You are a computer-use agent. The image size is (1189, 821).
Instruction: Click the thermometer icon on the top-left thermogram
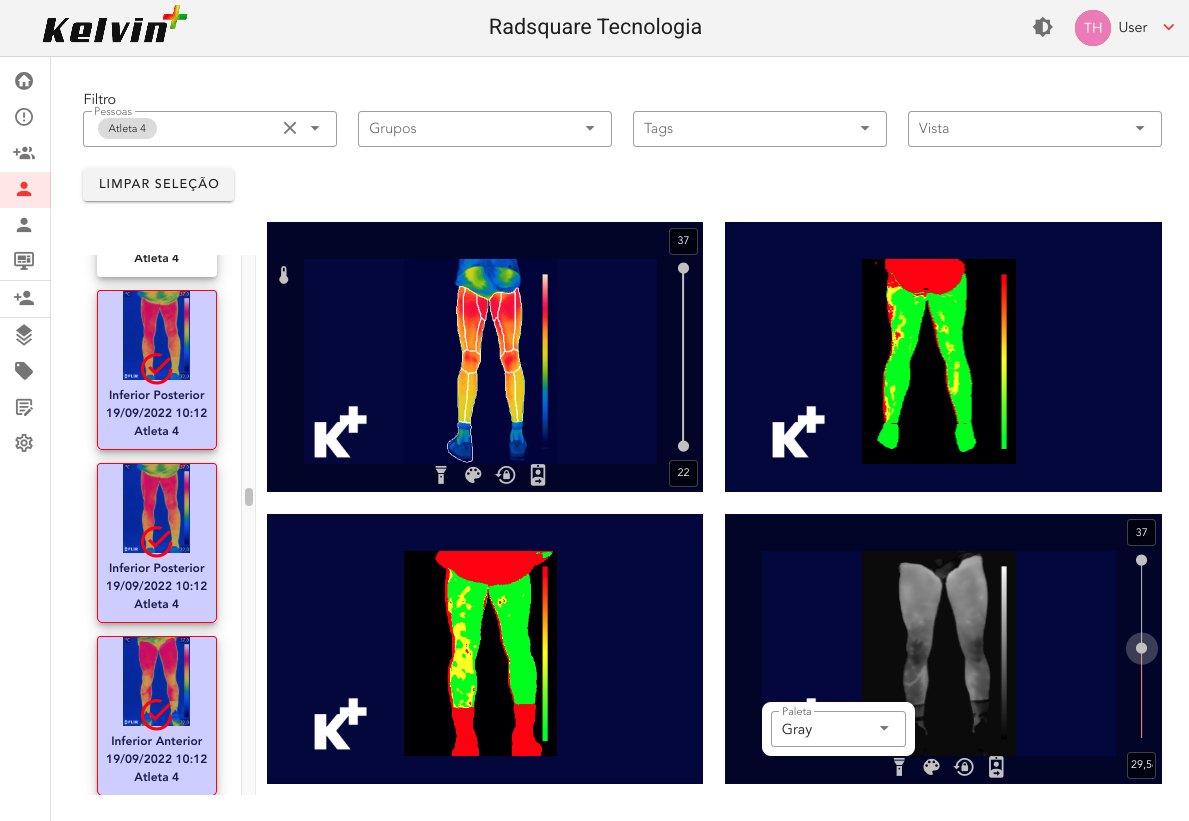tap(284, 275)
